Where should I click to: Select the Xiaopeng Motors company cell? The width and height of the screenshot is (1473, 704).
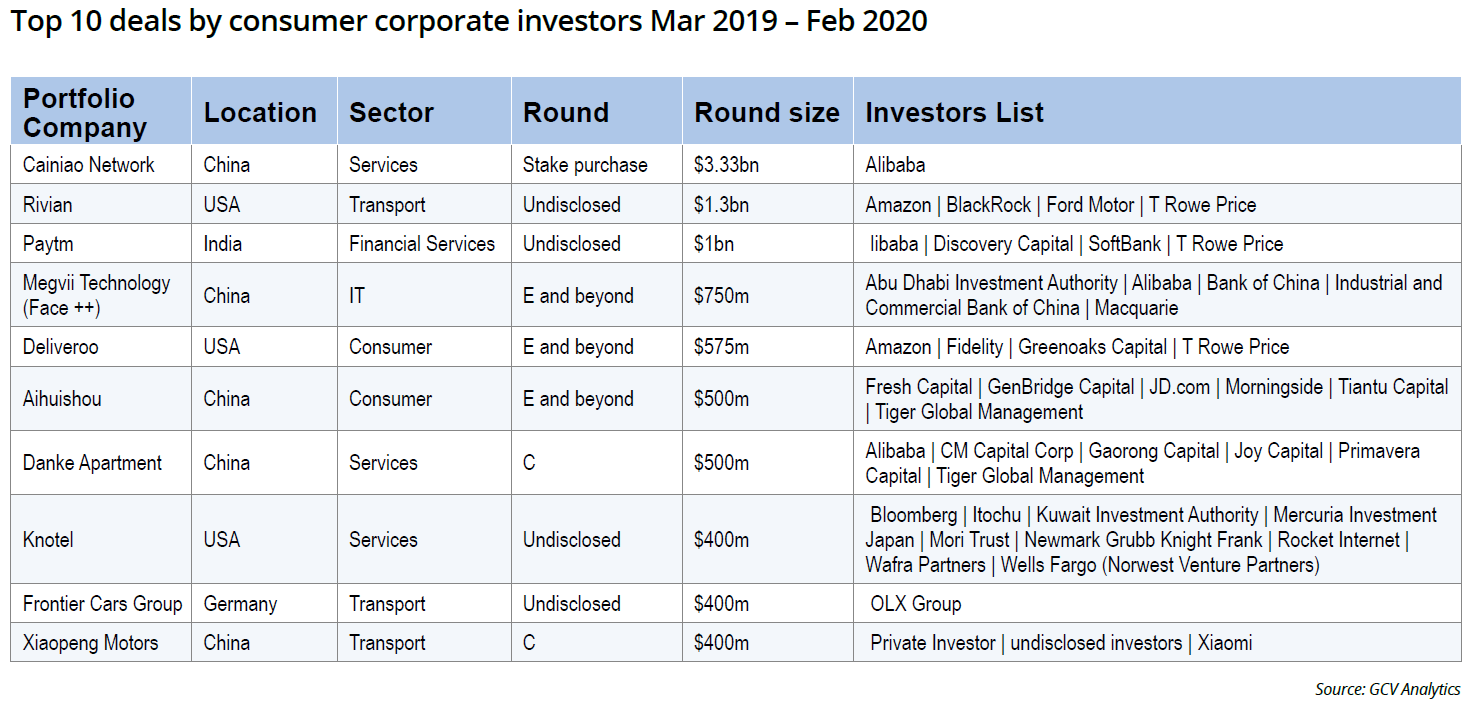[x=90, y=643]
